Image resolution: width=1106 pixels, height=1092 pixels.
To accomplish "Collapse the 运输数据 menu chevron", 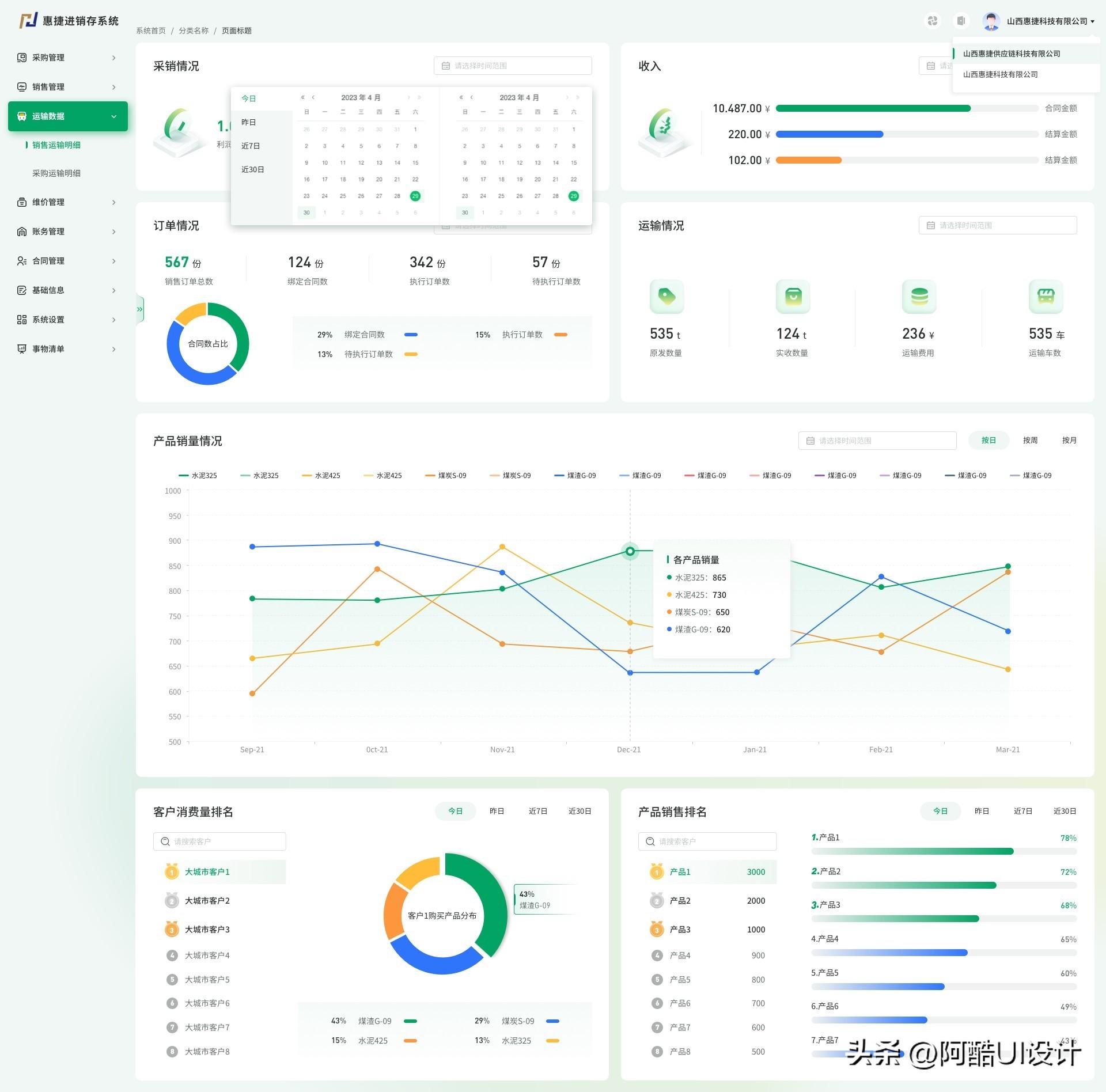I will point(113,116).
